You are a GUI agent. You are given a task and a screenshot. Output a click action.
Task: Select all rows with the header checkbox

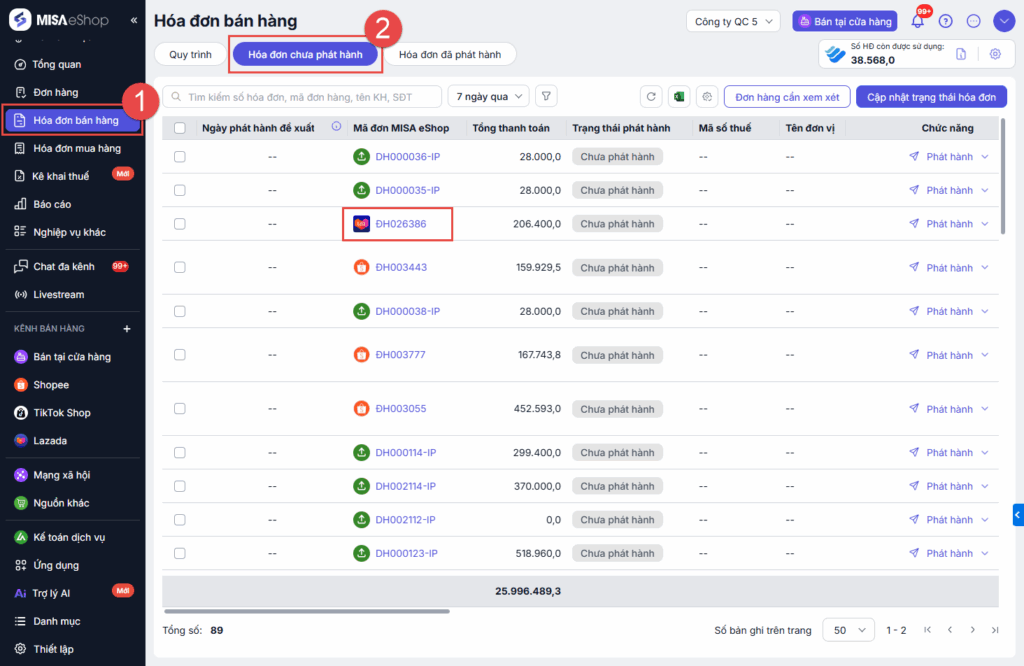(x=180, y=128)
